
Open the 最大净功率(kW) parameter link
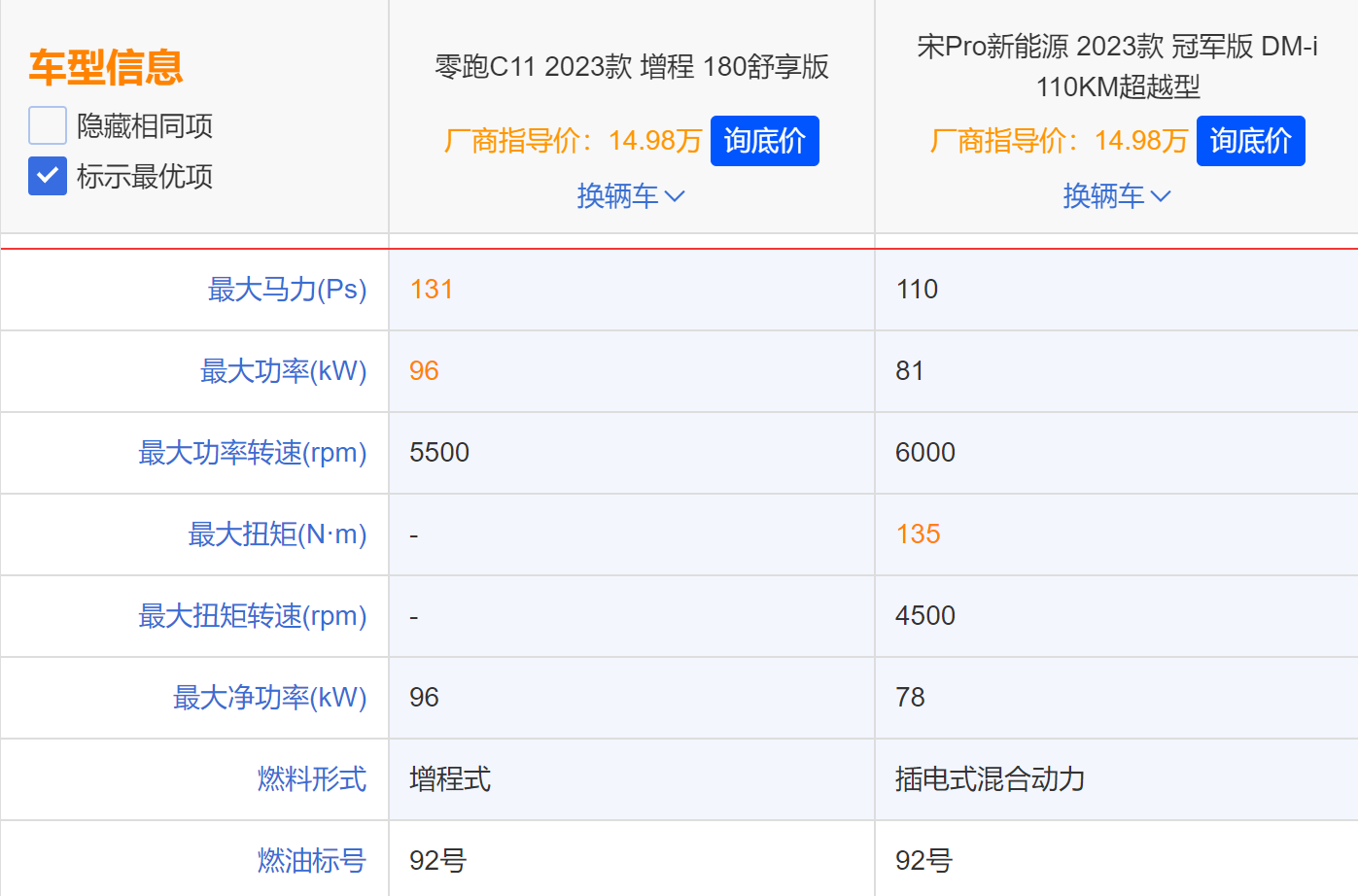coord(269,698)
